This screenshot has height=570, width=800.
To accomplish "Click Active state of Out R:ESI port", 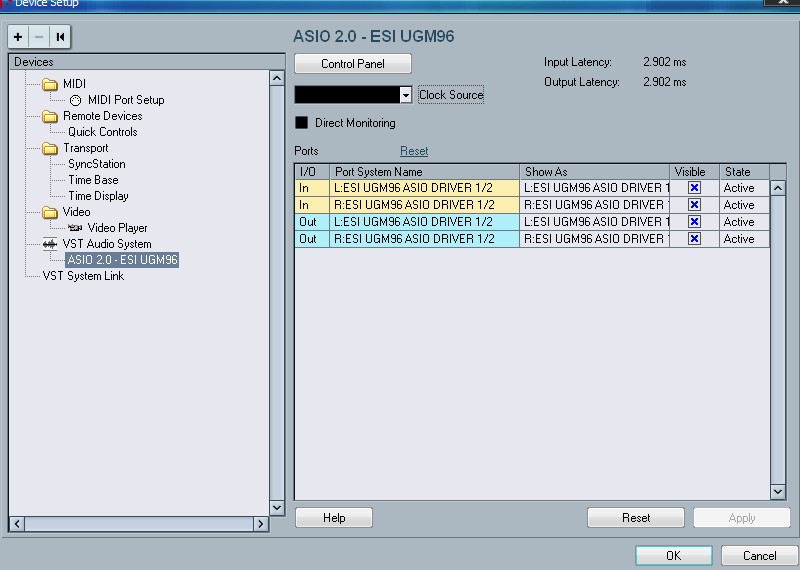I will point(744,238).
